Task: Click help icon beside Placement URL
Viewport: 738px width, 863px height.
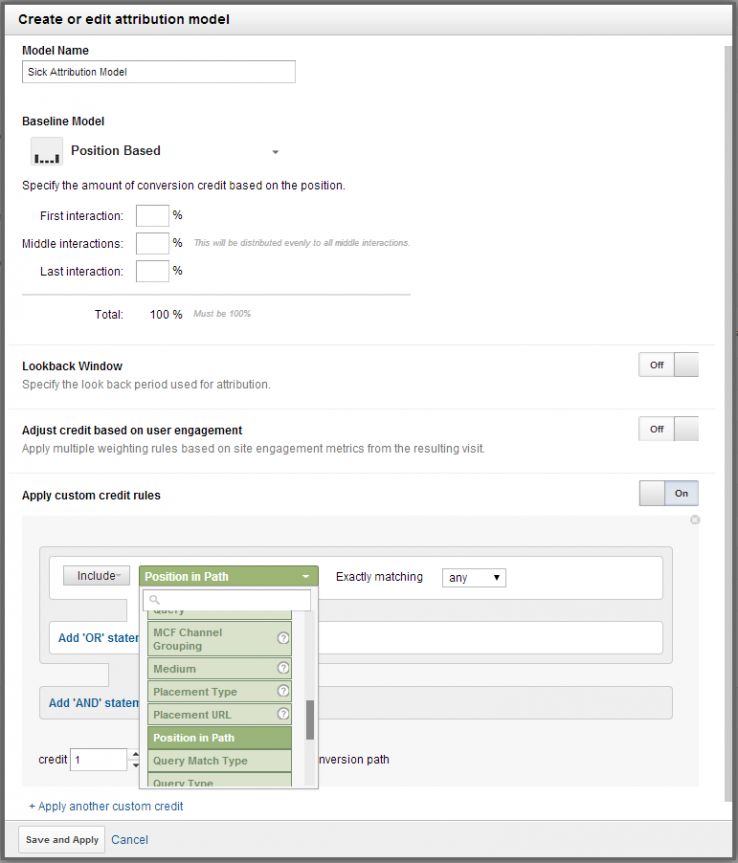Action: pos(283,714)
